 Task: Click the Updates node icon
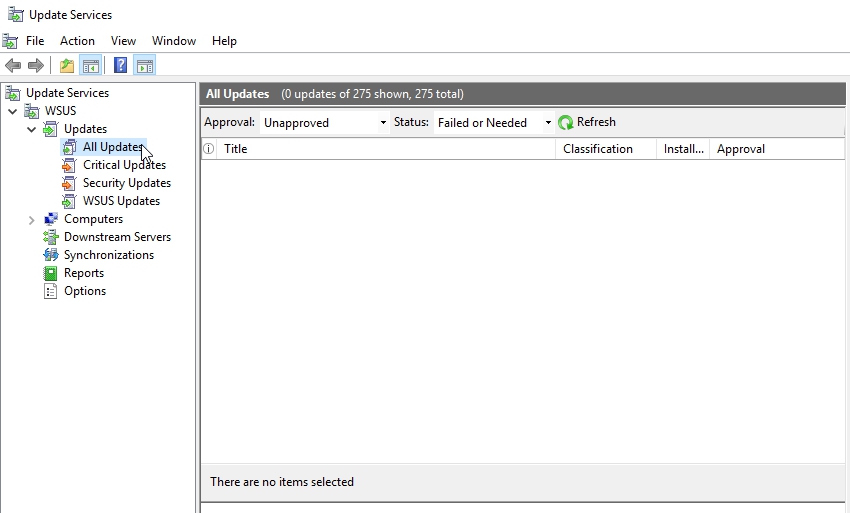[x=50, y=129]
